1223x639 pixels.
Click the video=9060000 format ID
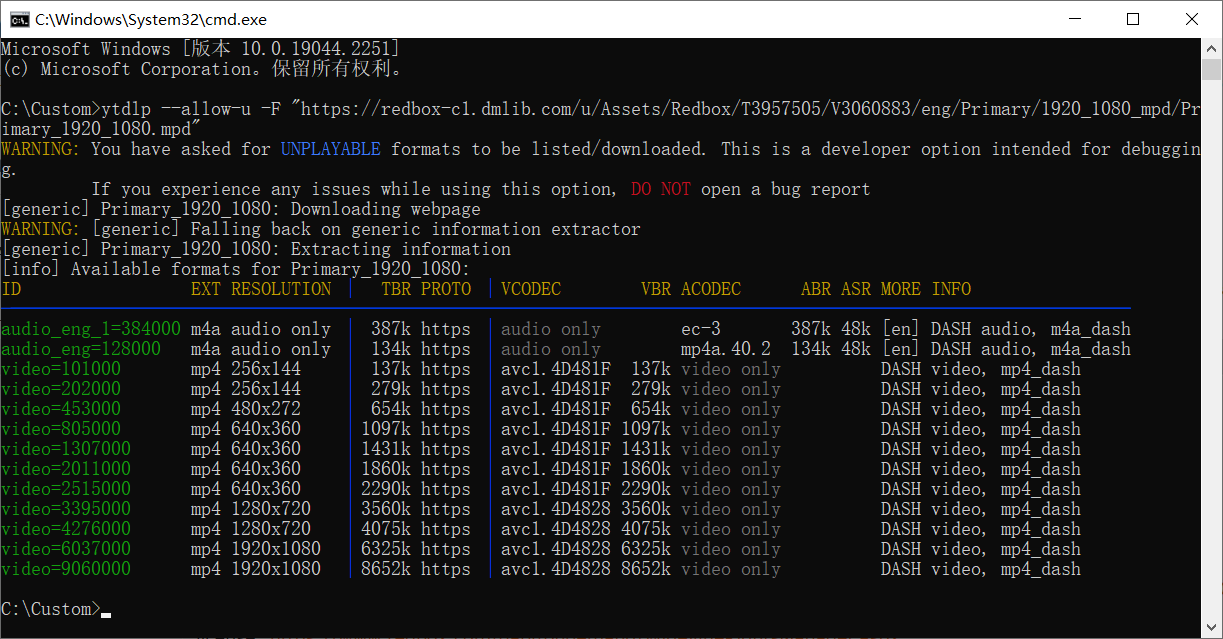tap(66, 569)
